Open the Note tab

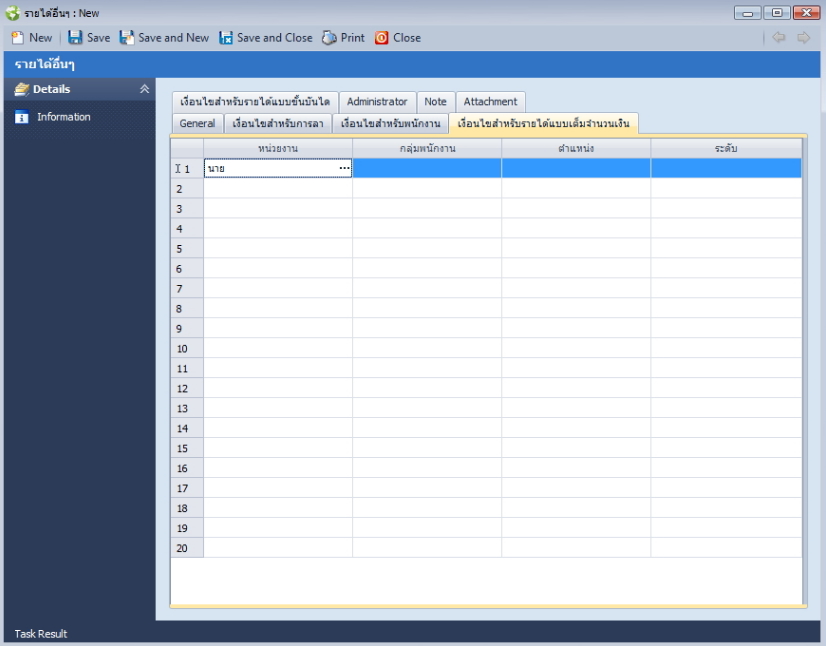(436, 102)
